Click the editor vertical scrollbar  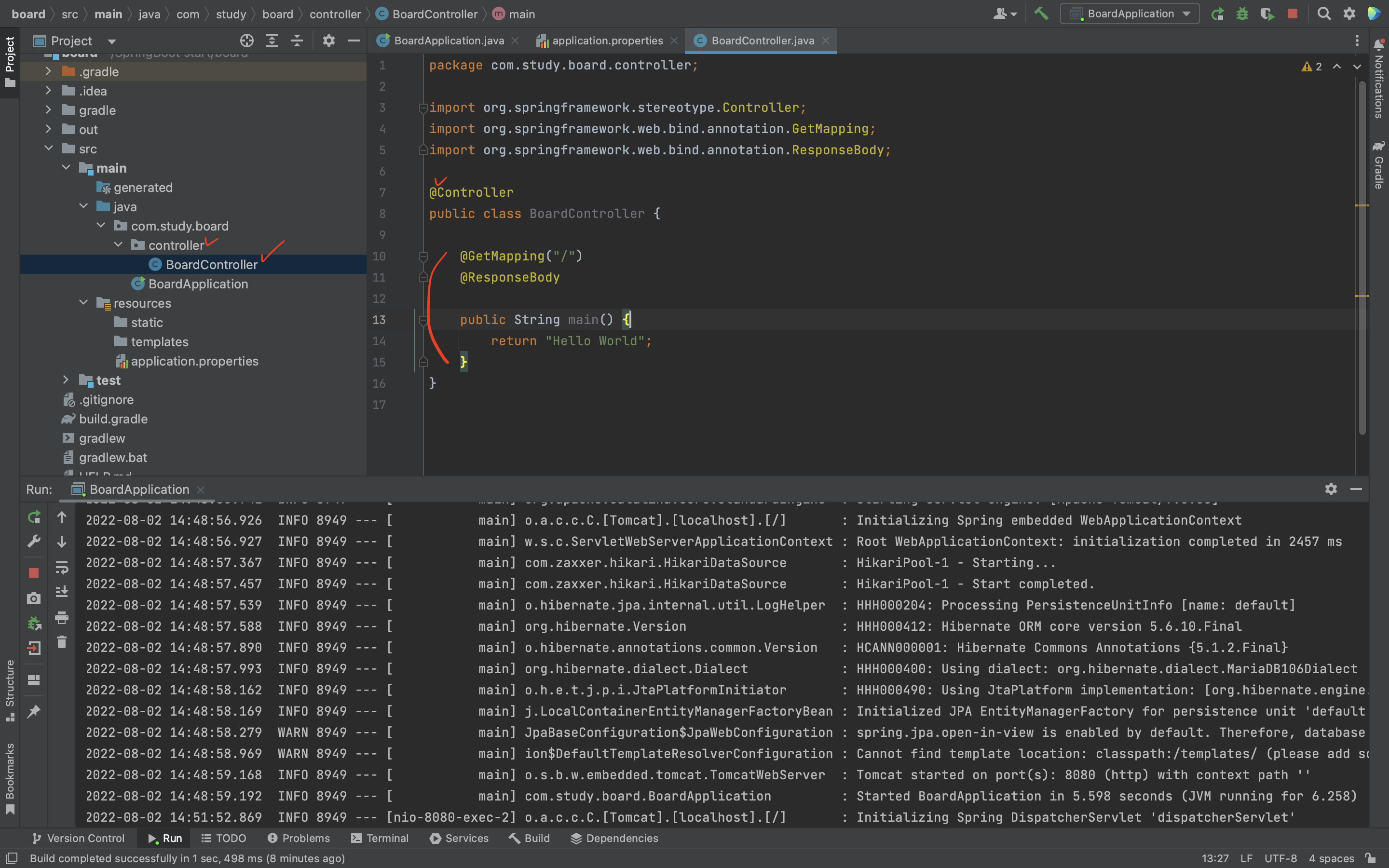[1362, 258]
